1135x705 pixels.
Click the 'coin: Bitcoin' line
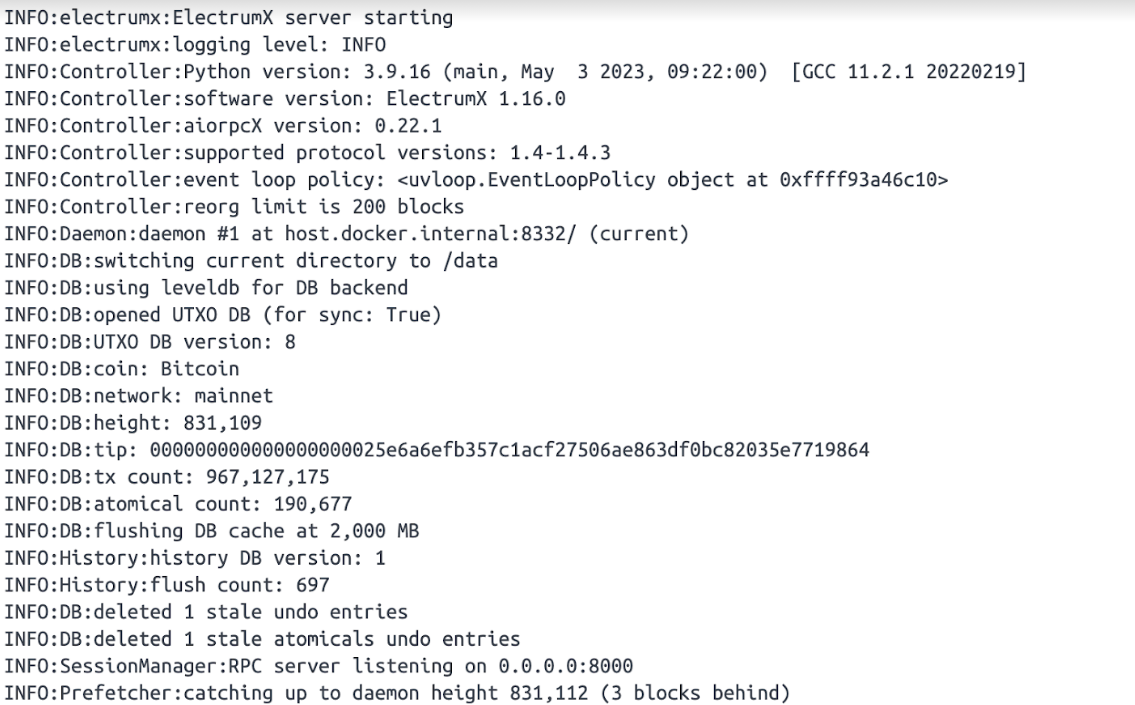click(122, 369)
